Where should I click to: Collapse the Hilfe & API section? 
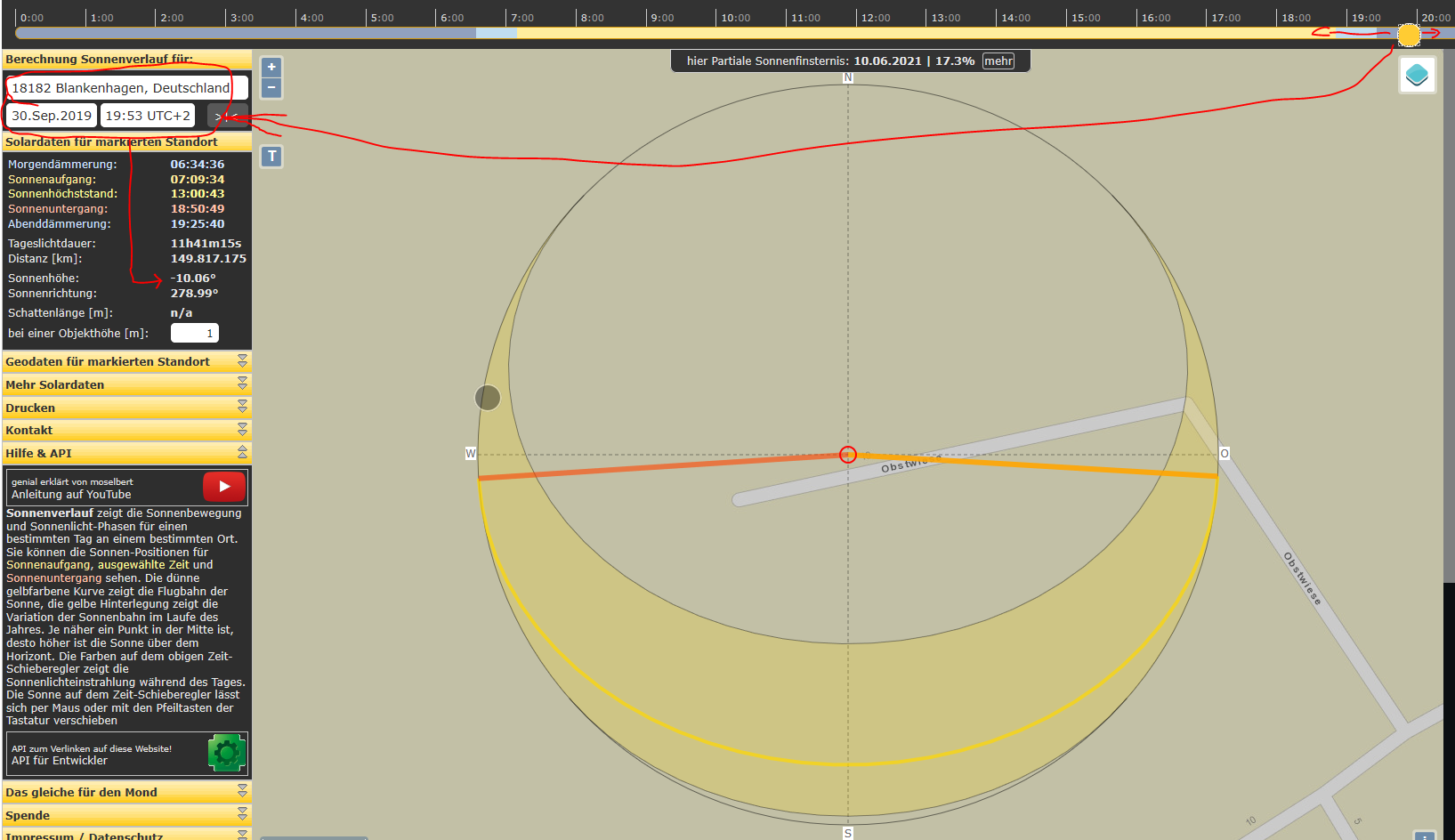click(x=127, y=453)
